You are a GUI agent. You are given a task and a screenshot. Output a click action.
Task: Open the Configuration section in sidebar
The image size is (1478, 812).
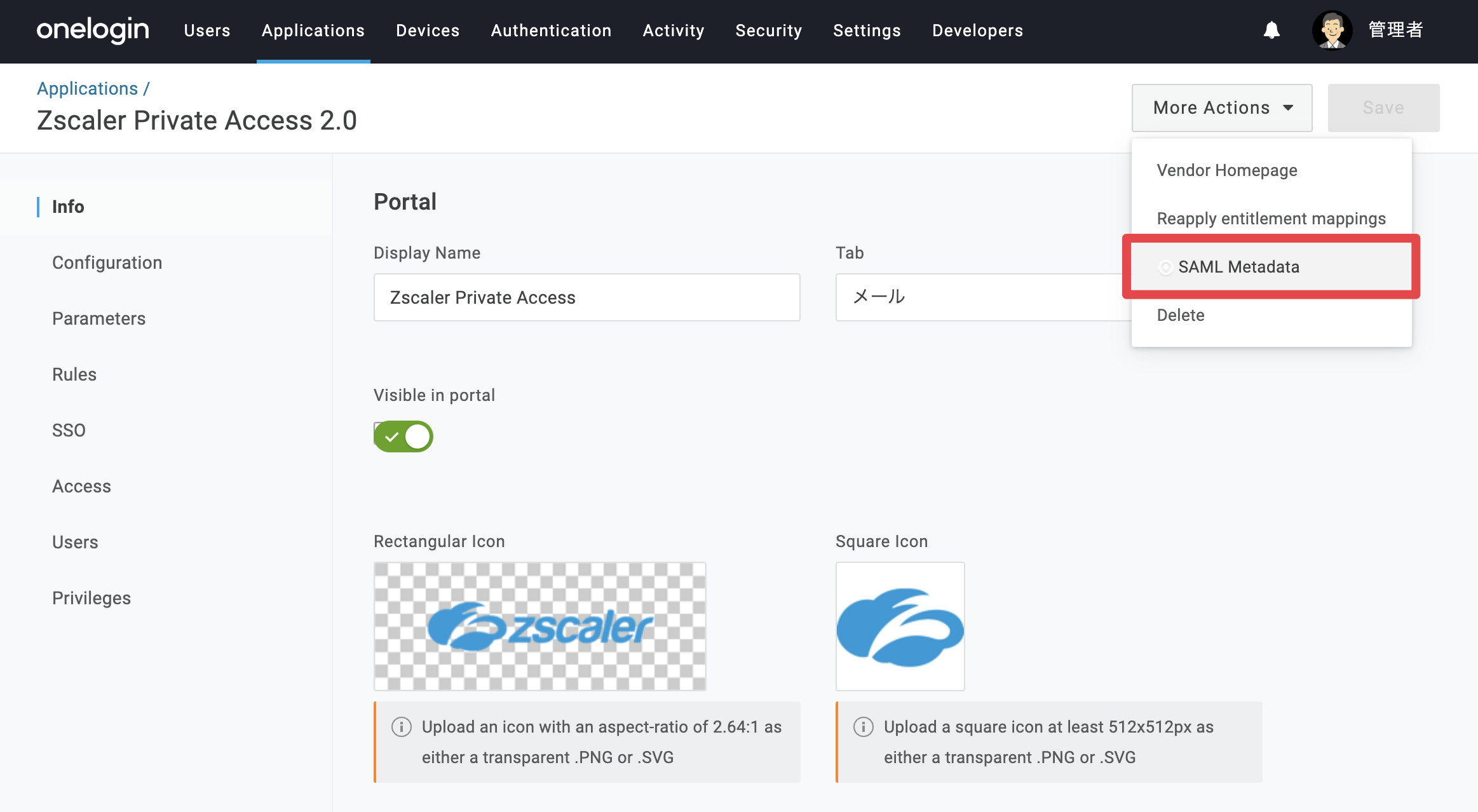[107, 262]
